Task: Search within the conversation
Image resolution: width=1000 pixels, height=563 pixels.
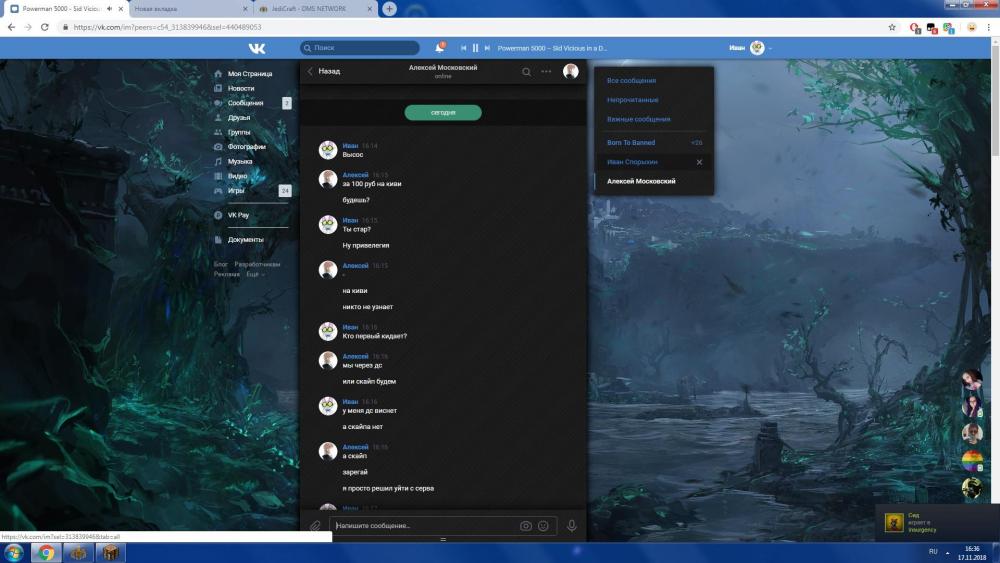Action: click(526, 72)
